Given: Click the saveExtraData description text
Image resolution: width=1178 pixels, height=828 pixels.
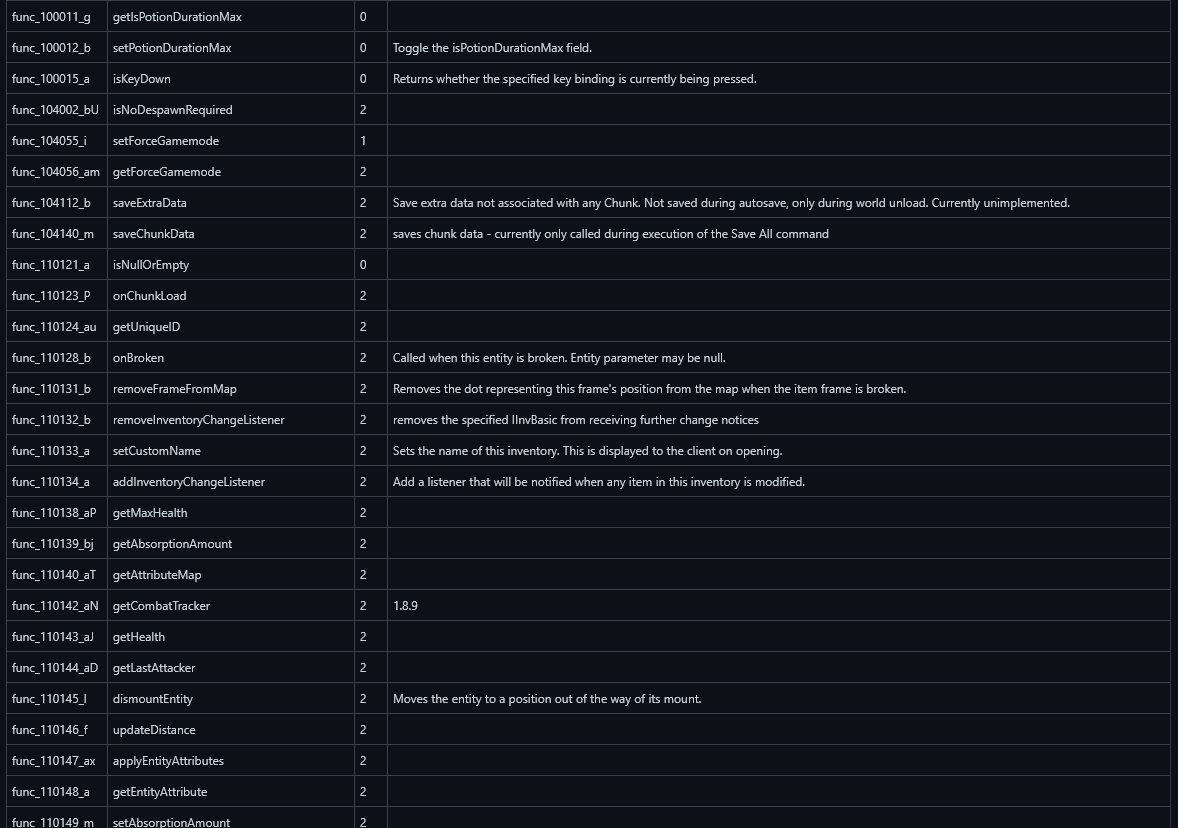Looking at the screenshot, I should point(731,203).
